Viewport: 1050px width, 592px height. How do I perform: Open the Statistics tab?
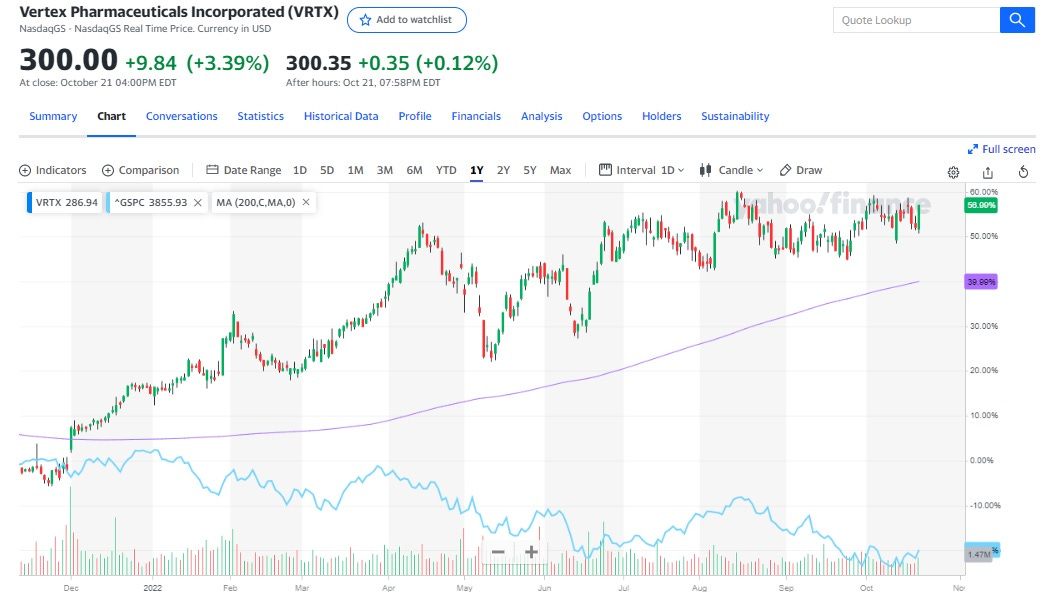click(260, 116)
